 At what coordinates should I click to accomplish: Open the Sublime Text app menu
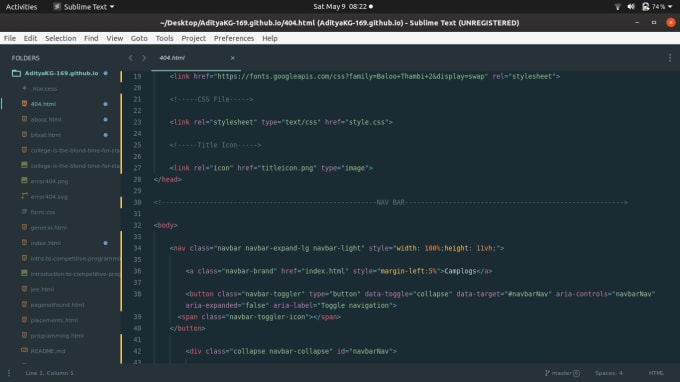pyautogui.click(x=84, y=7)
